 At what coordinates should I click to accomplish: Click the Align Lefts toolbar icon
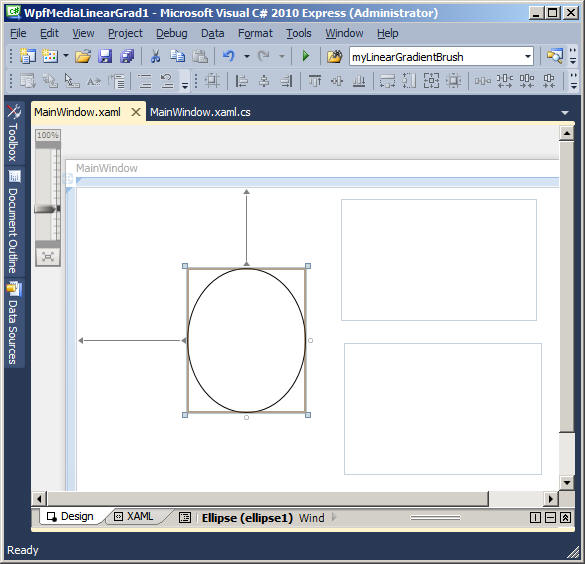[242, 81]
